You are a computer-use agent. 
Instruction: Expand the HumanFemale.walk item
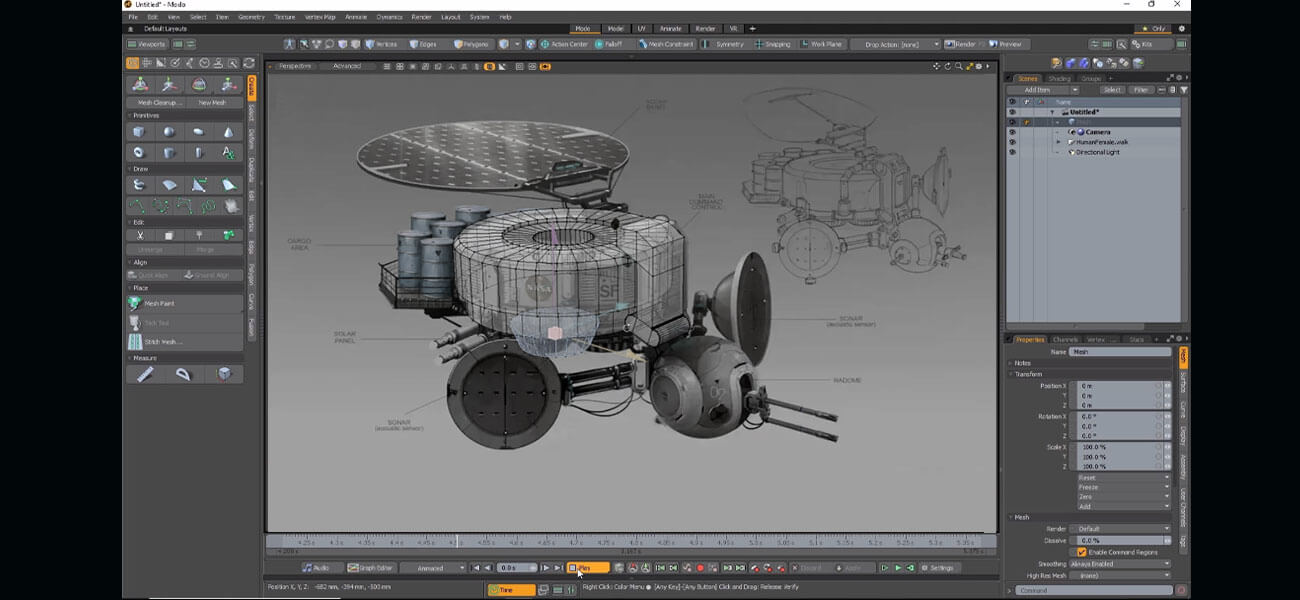tap(1058, 142)
